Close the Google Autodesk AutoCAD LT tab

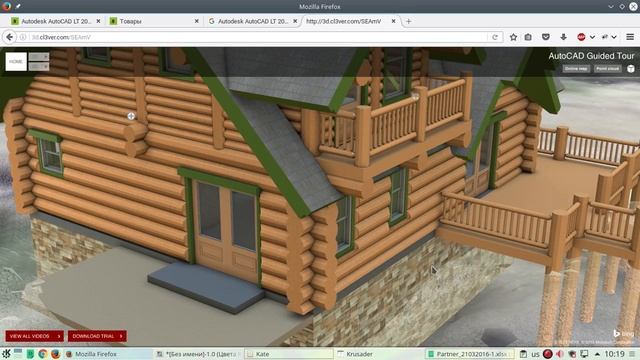[x=295, y=21]
